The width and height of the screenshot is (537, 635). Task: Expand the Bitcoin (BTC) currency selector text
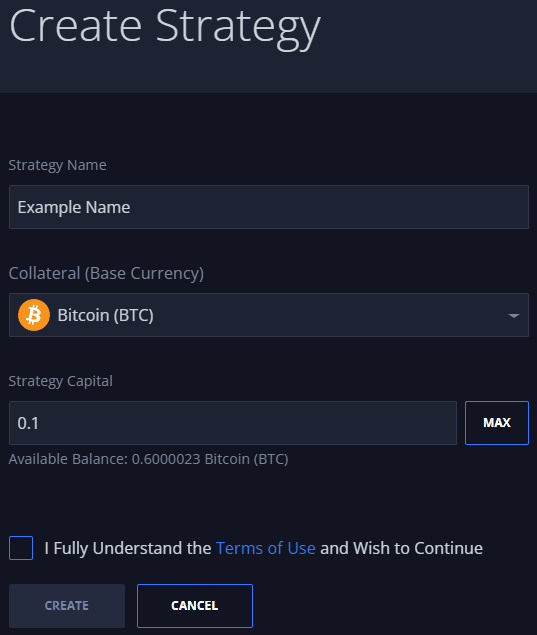tap(106, 315)
